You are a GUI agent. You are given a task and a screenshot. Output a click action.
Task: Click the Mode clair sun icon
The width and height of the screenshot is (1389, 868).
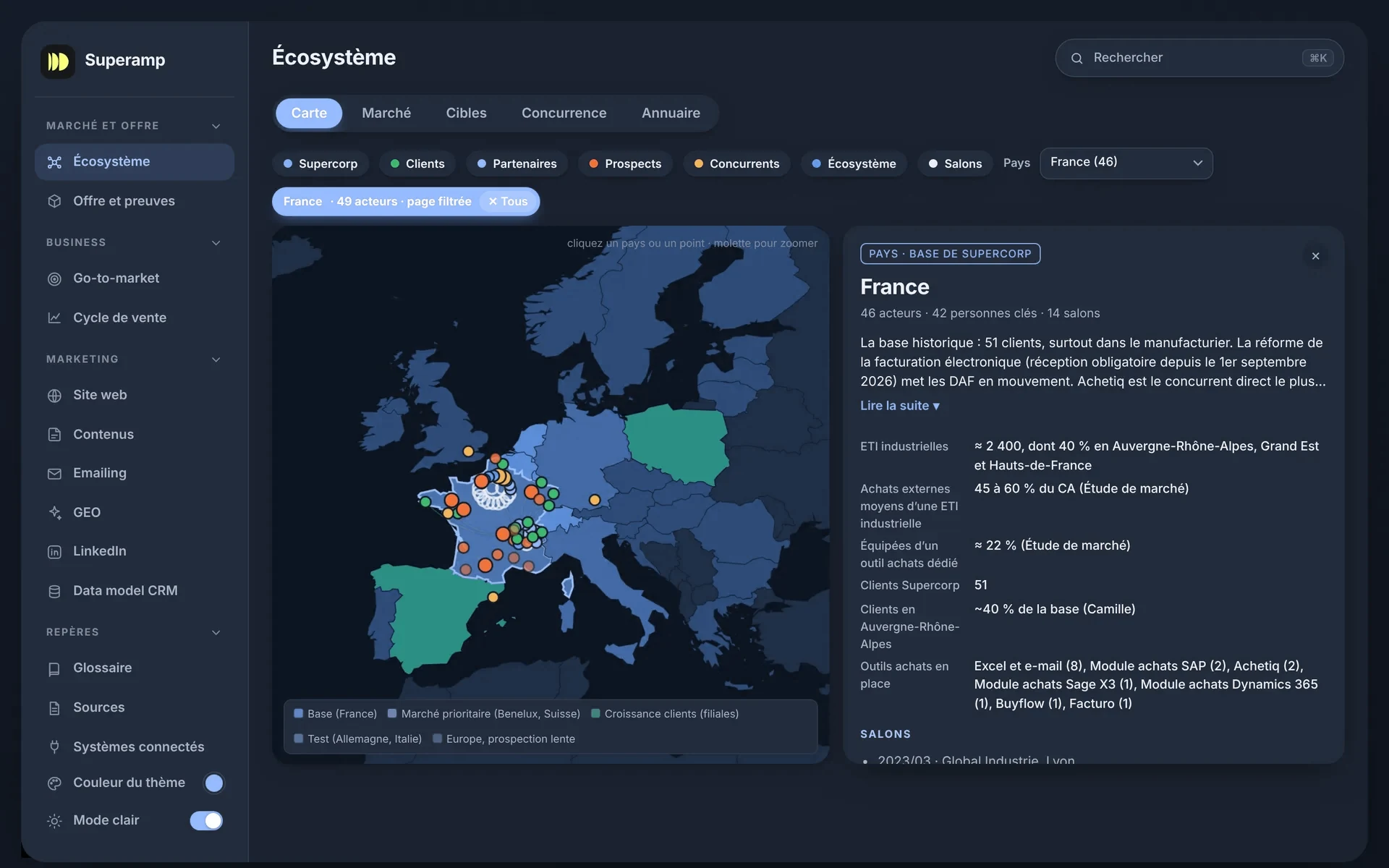[54, 821]
